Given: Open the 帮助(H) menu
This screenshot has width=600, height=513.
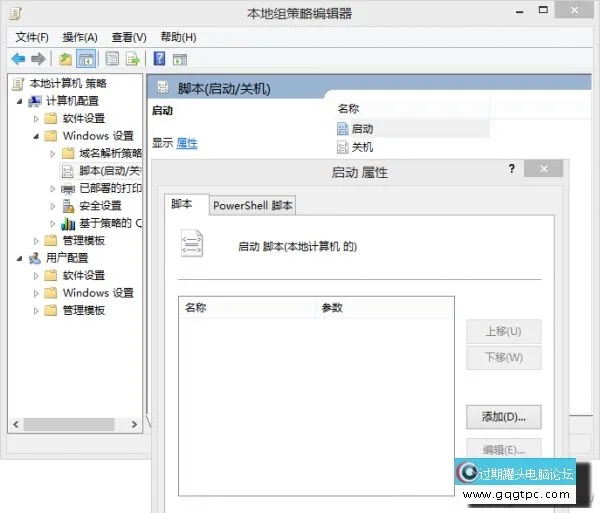Looking at the screenshot, I should point(178,37).
